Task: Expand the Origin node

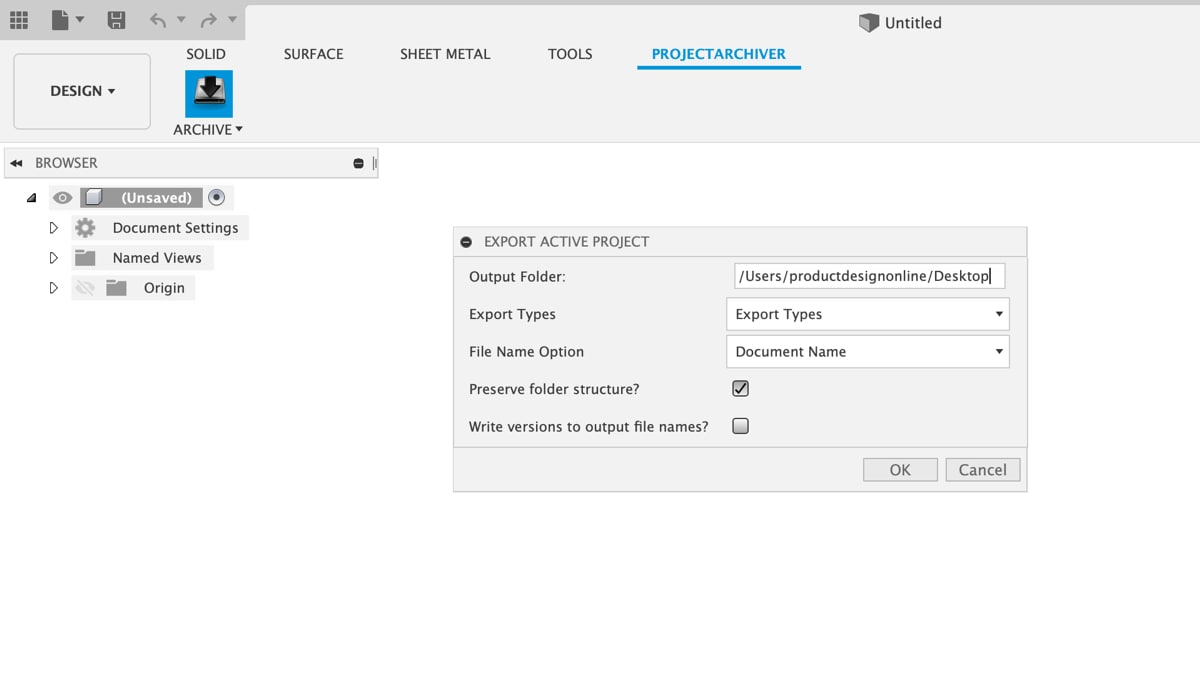Action: 54,288
